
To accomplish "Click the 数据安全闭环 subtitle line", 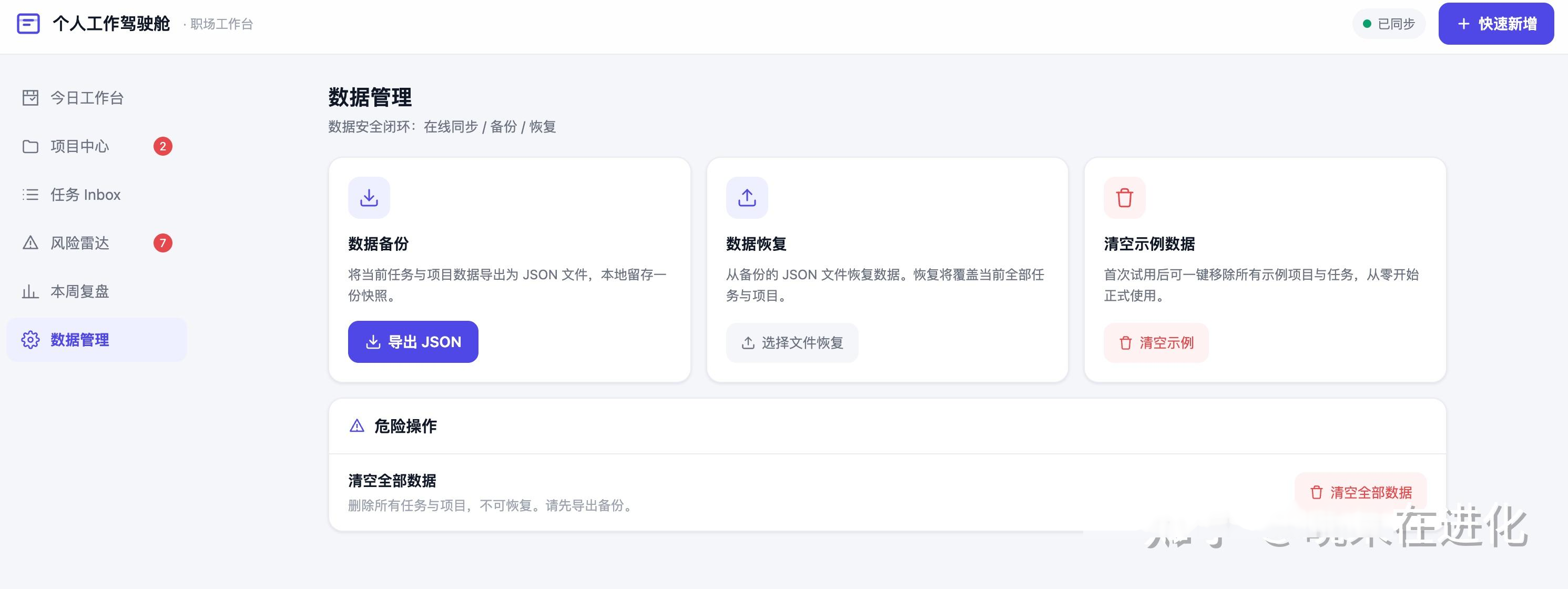I will point(442,127).
